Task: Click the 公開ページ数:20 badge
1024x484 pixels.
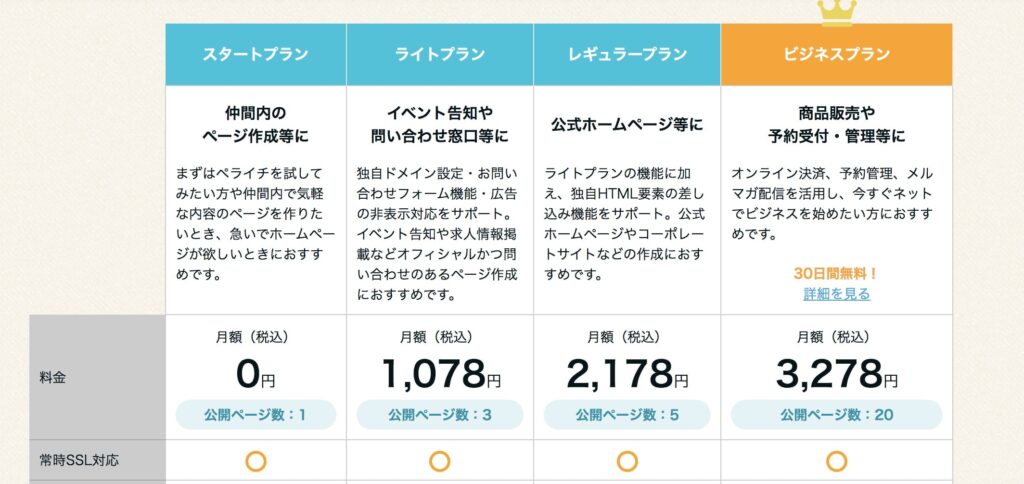Action: [837, 415]
